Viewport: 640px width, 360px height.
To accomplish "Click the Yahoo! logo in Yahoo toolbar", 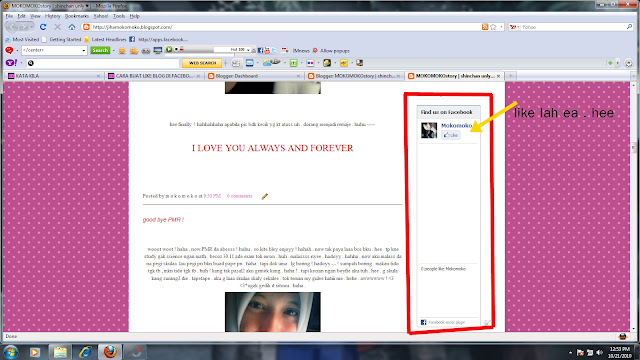I will tap(11, 63).
